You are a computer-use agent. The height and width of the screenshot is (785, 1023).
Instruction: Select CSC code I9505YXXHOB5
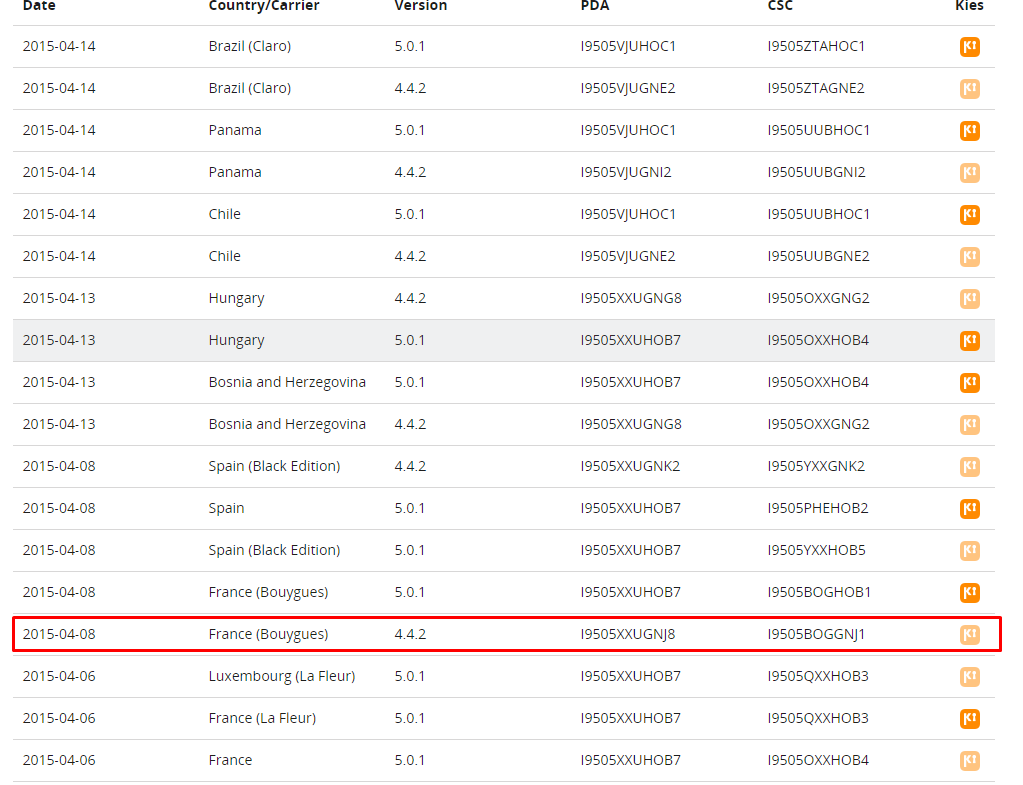pos(816,550)
